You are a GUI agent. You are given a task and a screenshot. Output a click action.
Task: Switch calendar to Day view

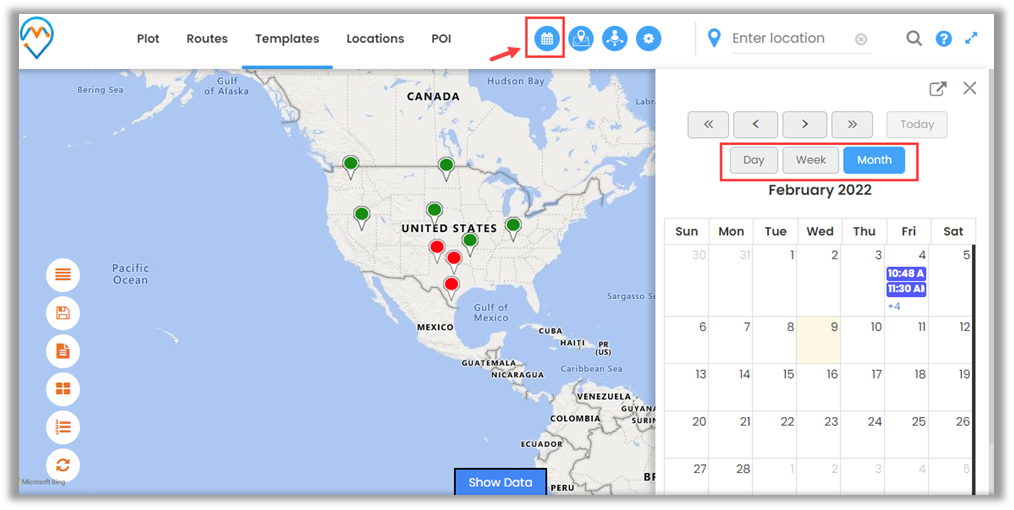[x=753, y=160]
